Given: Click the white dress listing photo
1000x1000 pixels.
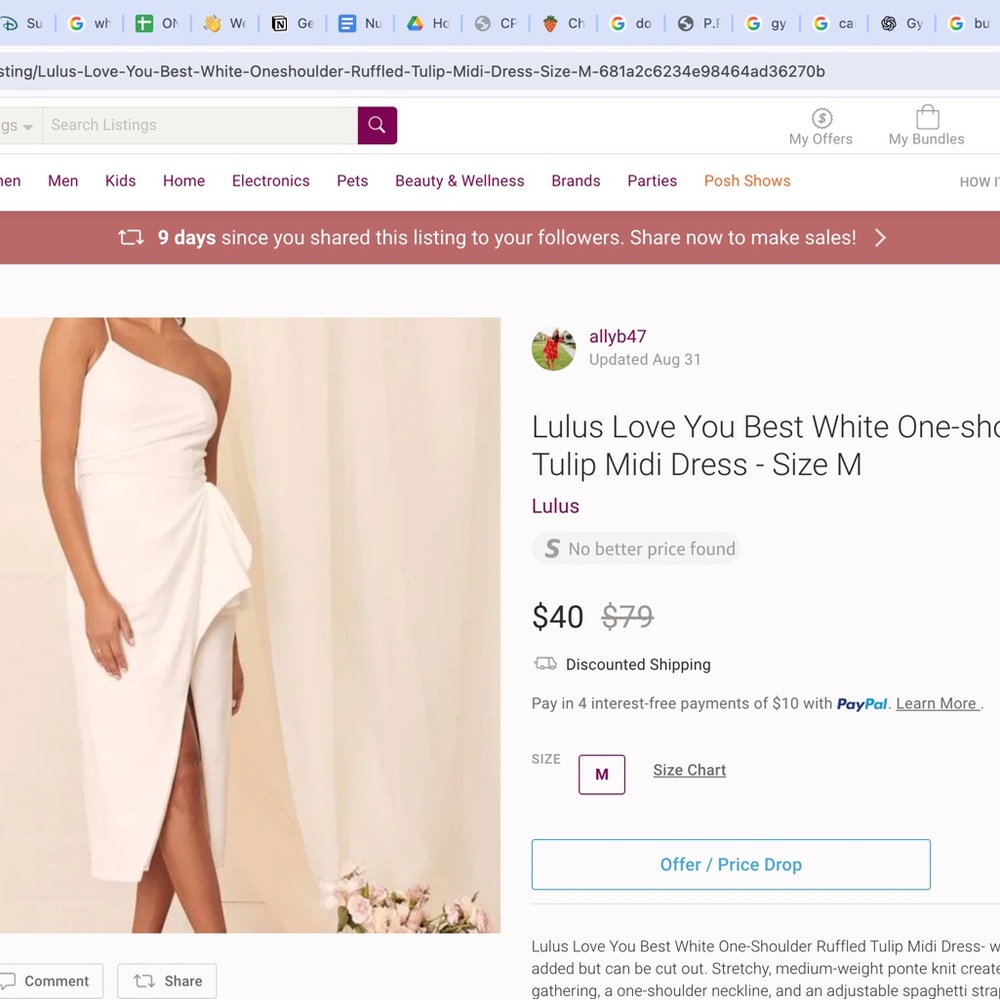Looking at the screenshot, I should click(x=250, y=625).
